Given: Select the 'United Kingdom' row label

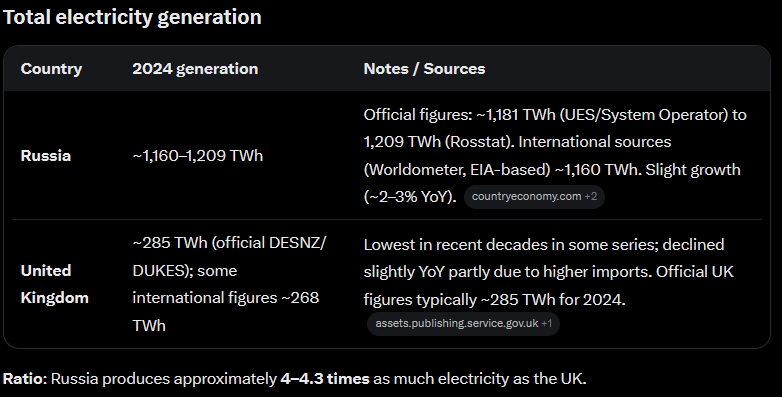Looking at the screenshot, I should (x=55, y=284).
